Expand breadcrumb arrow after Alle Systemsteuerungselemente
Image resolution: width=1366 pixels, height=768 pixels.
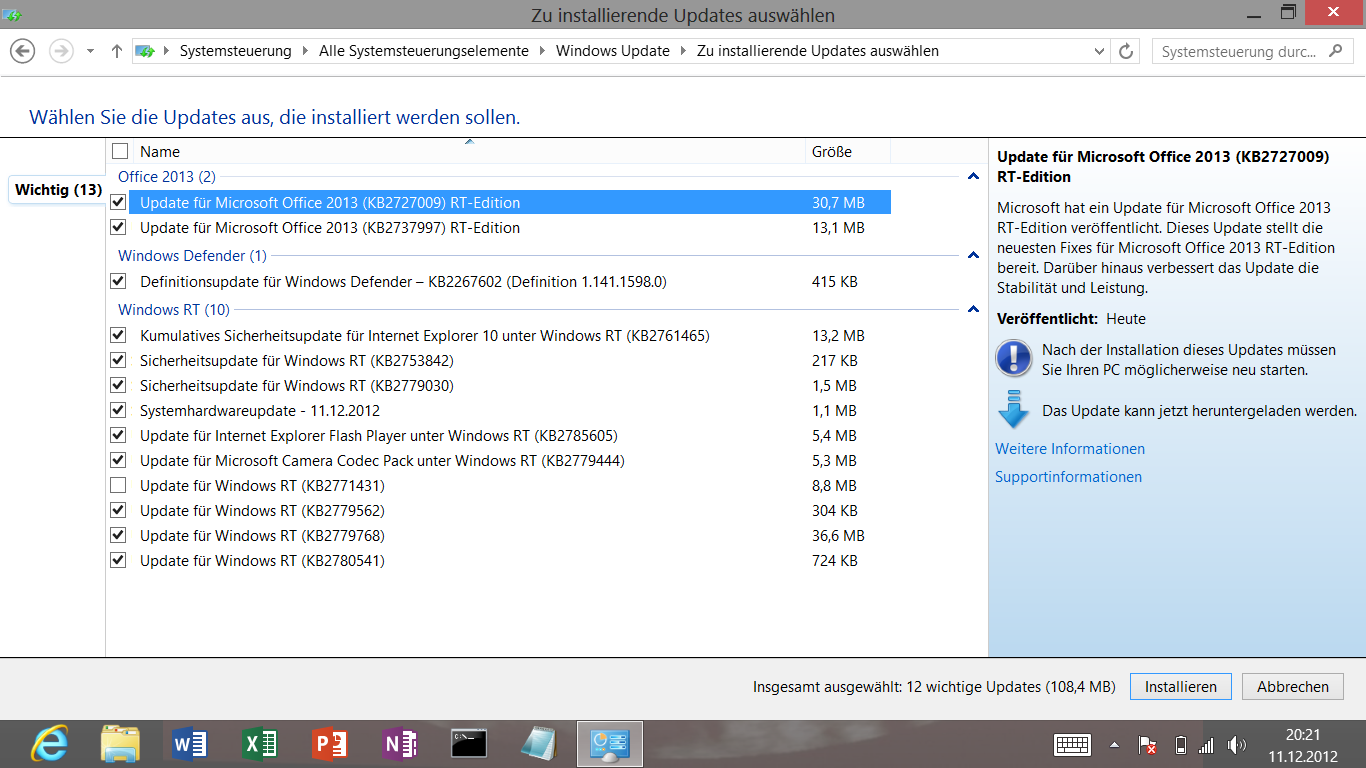542,51
